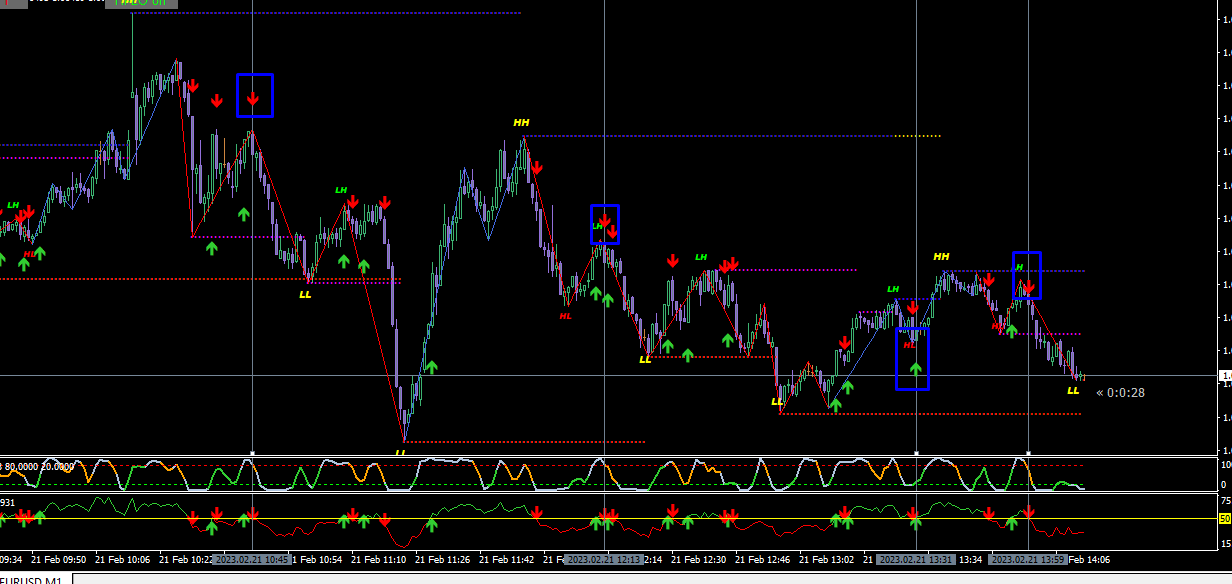The height and width of the screenshot is (584, 1232).
Task: Click the highlighted 2023.02.21 10:45 time label
Action: (252, 560)
